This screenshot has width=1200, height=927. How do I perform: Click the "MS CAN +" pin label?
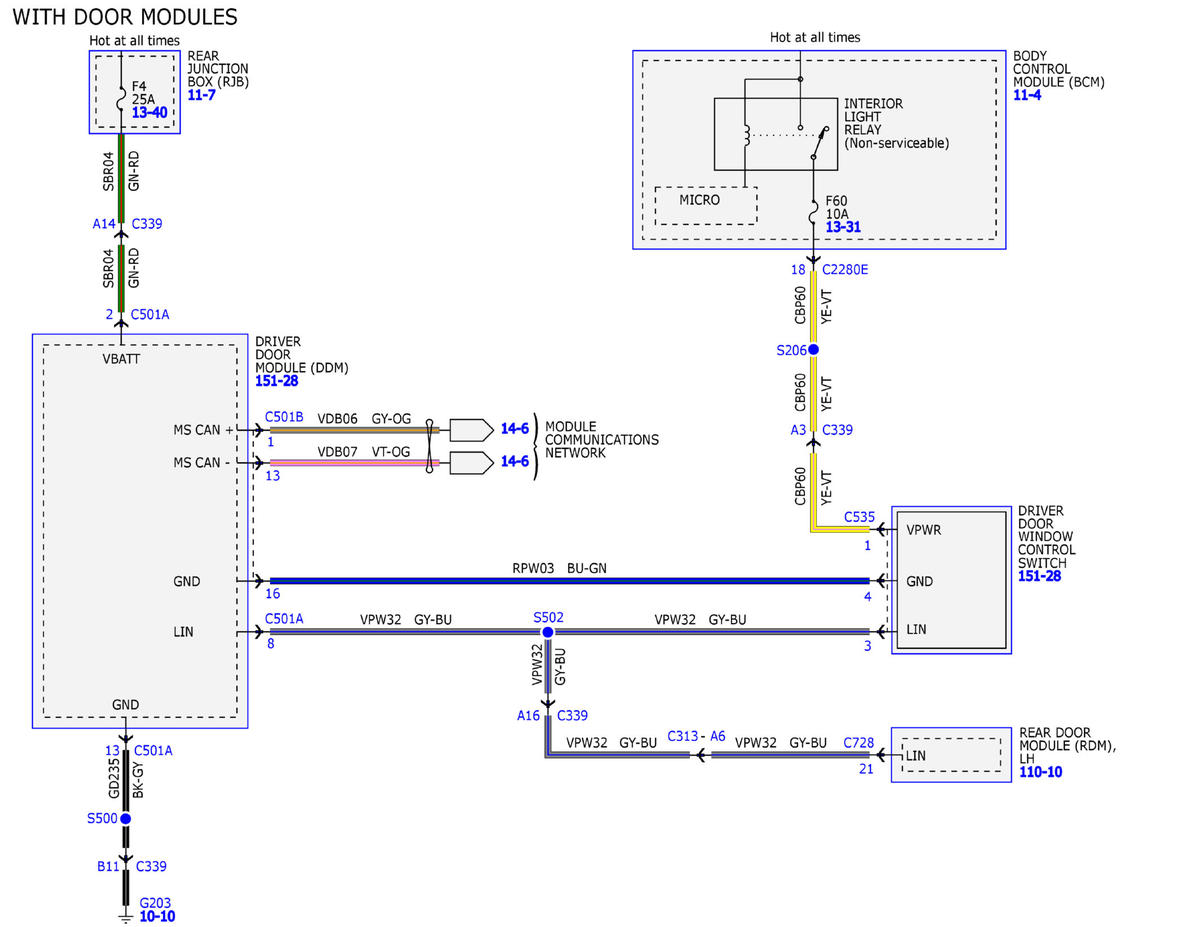[203, 430]
